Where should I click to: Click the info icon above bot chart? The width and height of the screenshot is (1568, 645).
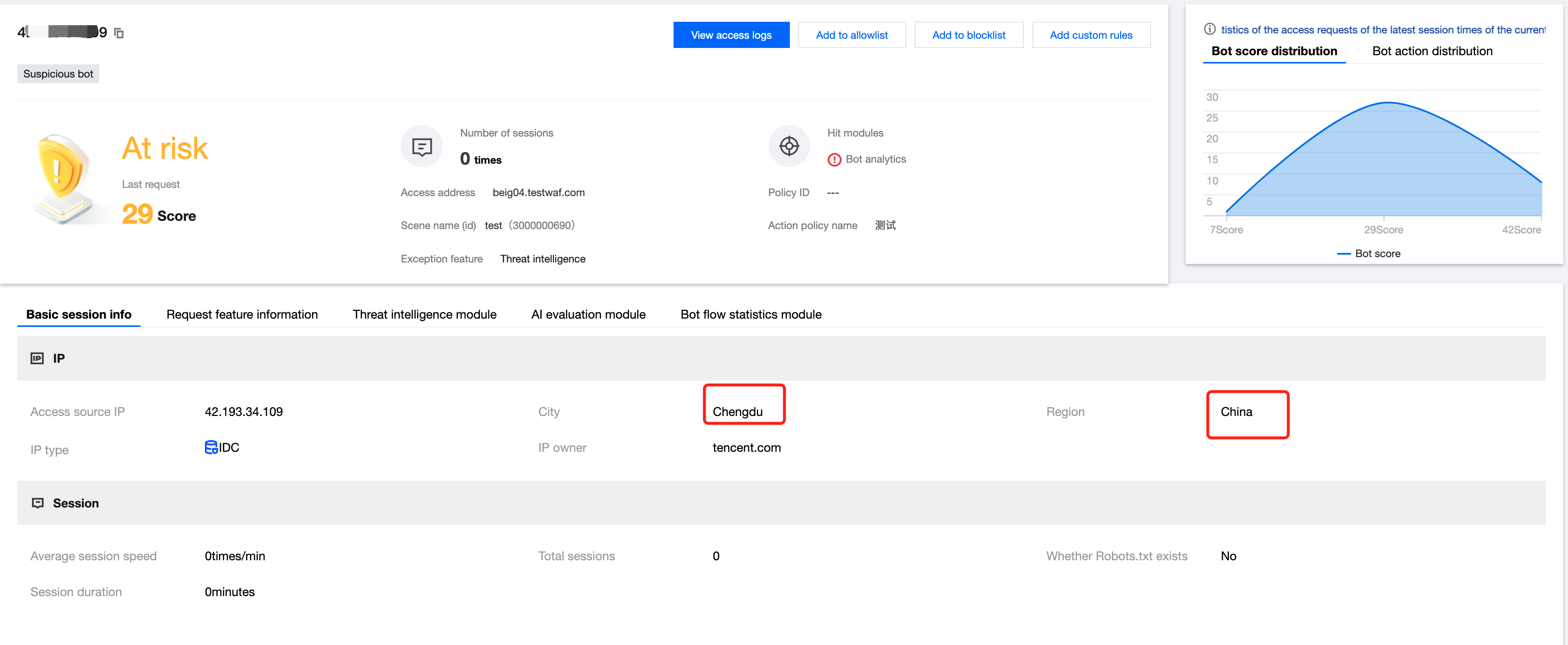tap(1209, 29)
